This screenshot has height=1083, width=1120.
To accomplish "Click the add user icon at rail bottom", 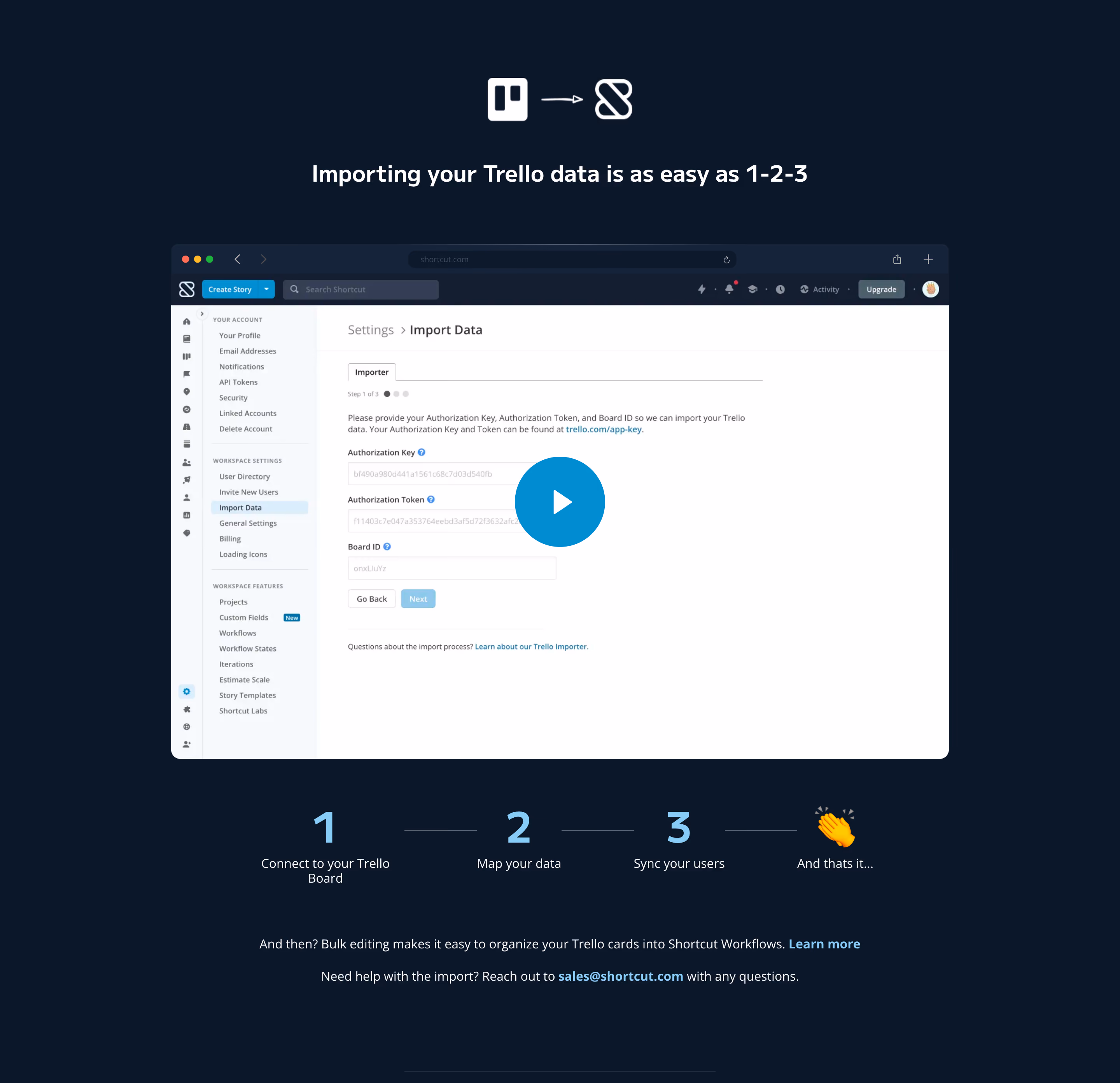I will click(186, 744).
